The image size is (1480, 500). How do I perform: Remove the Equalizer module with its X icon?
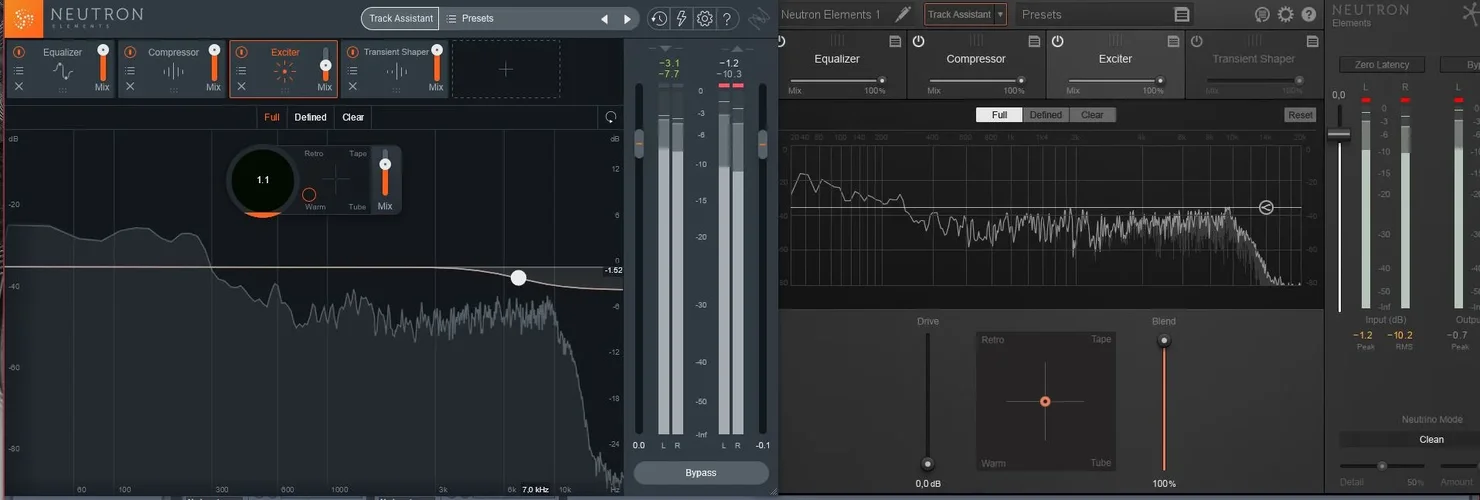[x=18, y=87]
